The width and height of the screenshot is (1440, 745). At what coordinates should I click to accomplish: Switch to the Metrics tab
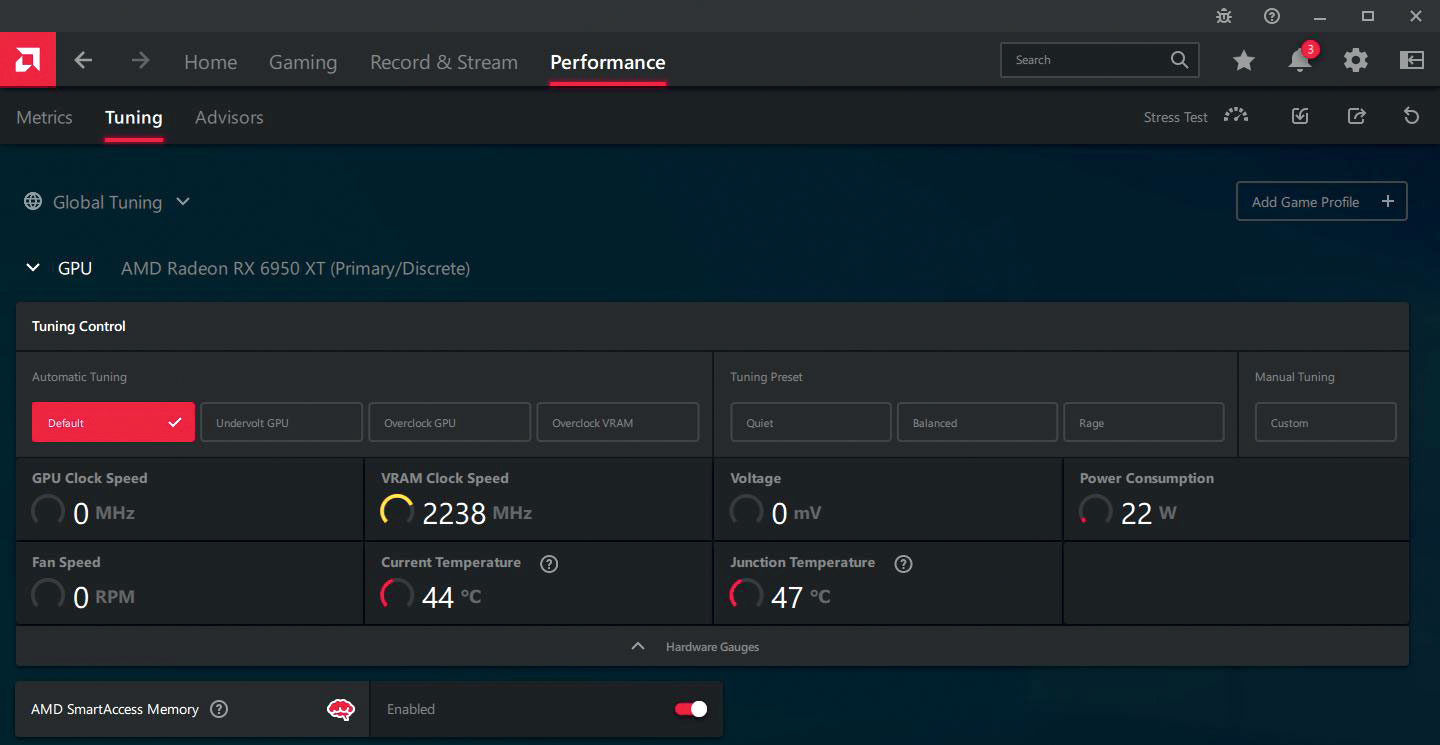pyautogui.click(x=45, y=117)
